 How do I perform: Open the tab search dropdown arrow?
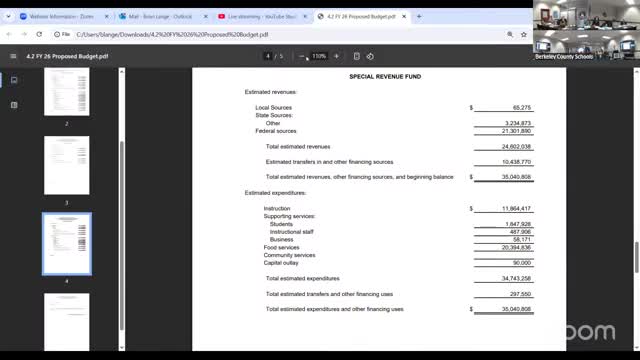pos(8,16)
